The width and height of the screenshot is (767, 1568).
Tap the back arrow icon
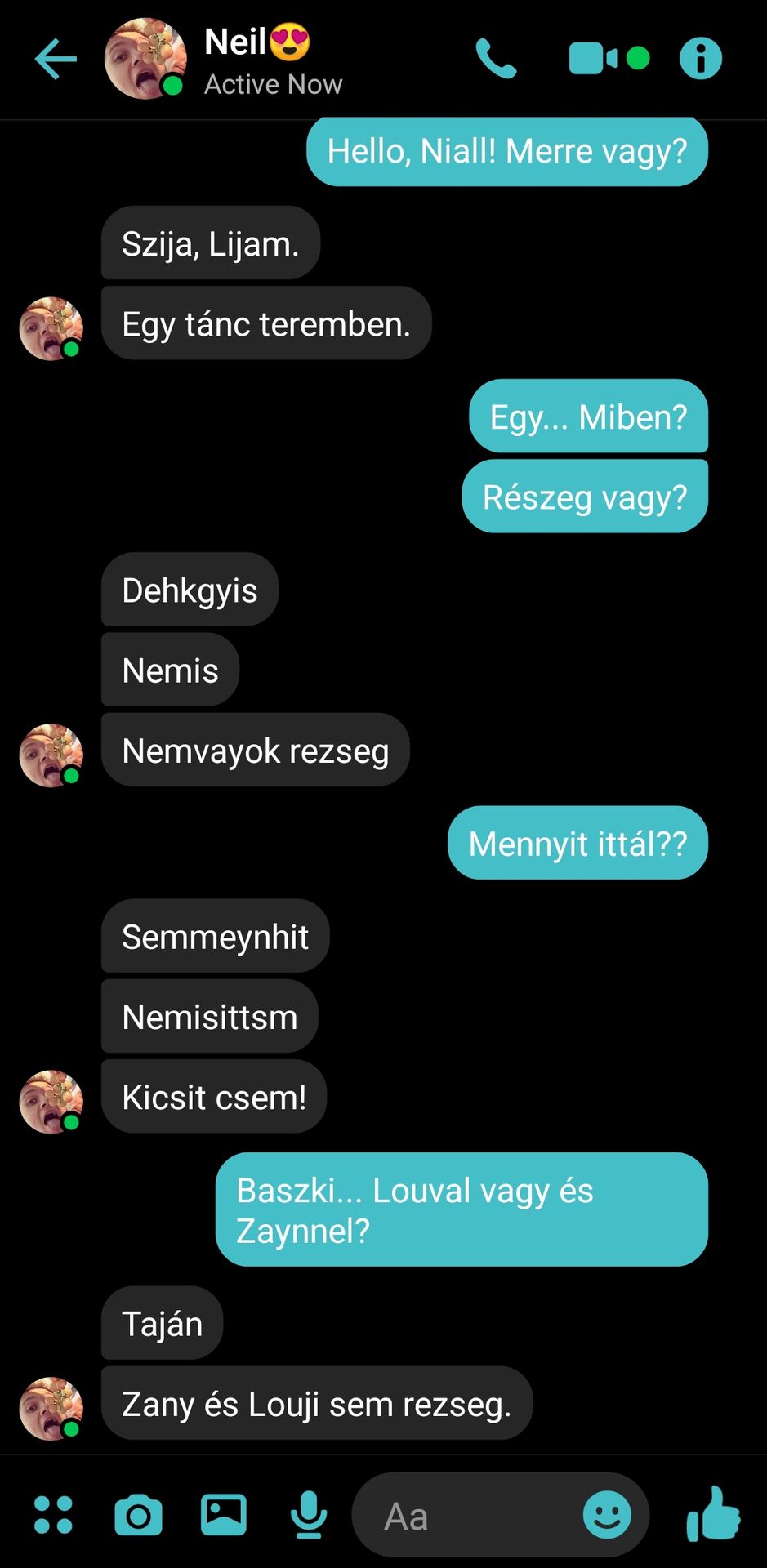[56, 59]
